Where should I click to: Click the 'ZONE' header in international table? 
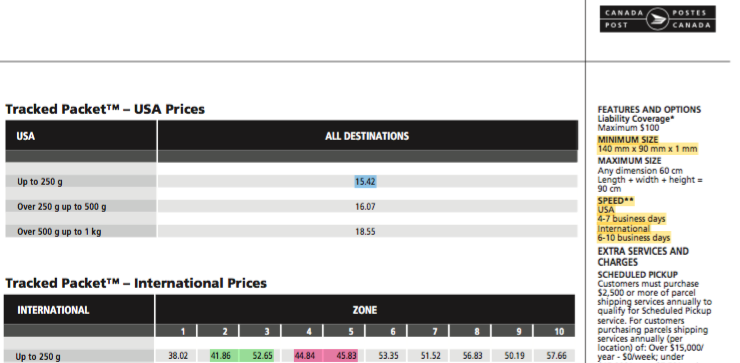(x=365, y=310)
